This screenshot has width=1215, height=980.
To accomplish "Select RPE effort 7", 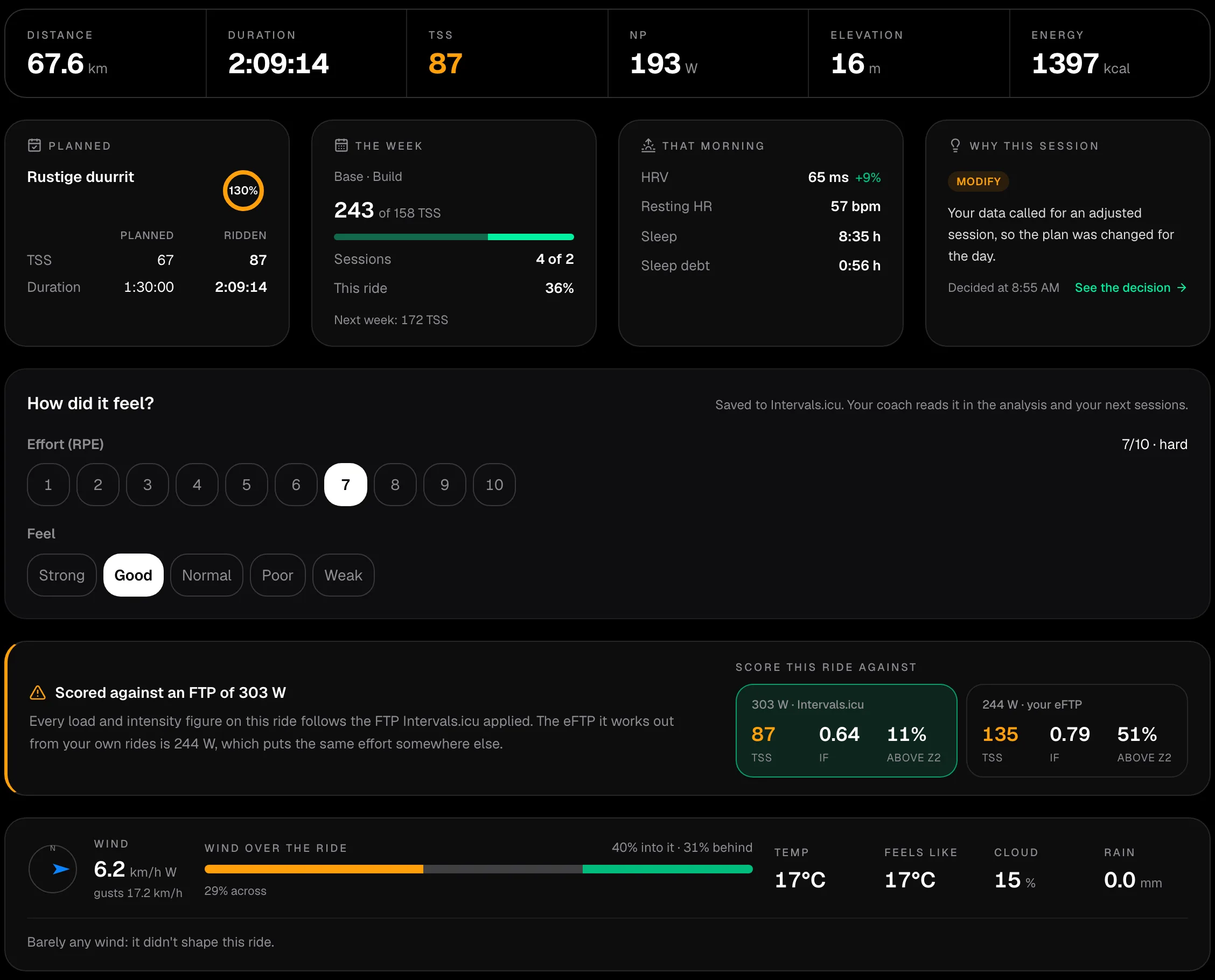I will (x=346, y=485).
